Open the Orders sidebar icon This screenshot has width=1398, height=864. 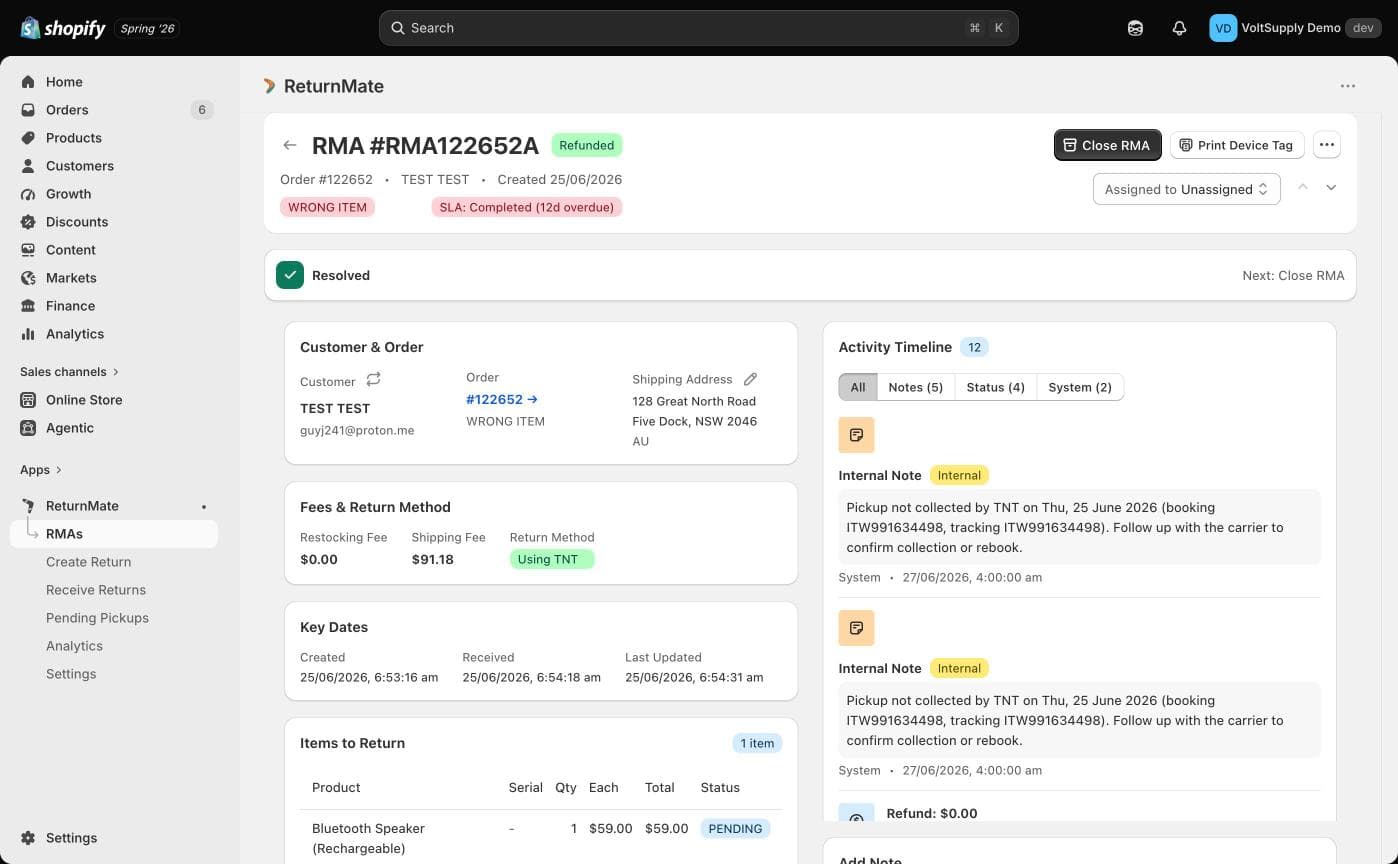28,110
